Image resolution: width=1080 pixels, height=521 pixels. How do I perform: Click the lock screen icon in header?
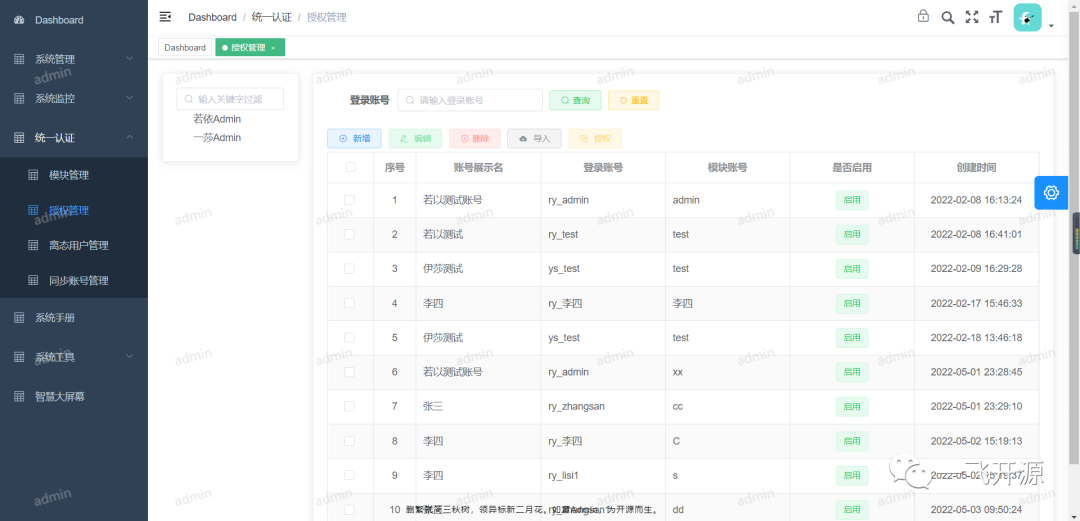click(923, 17)
